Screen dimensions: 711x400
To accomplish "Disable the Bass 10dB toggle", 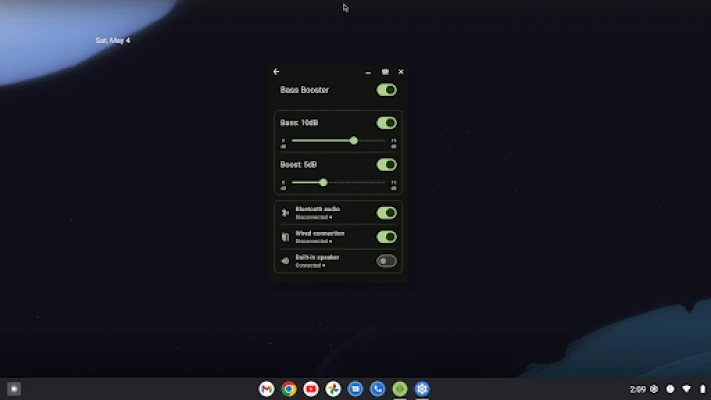I will tap(386, 123).
